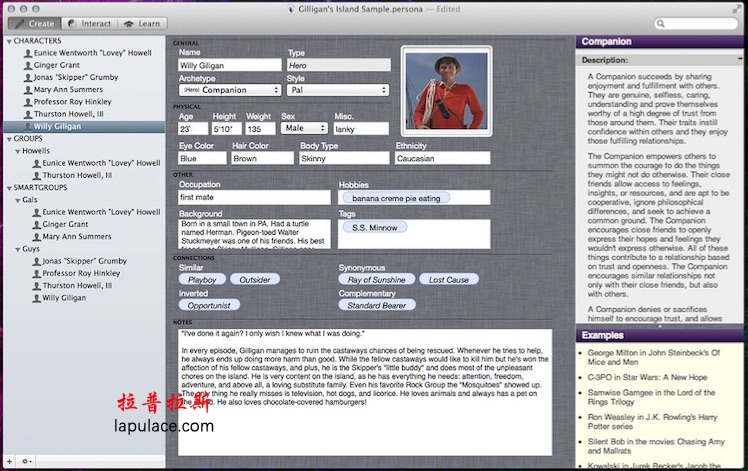Screen dimensions: 748x471
Task: Select Ginger Grant under CHARACTERS
Action: [x=56, y=65]
